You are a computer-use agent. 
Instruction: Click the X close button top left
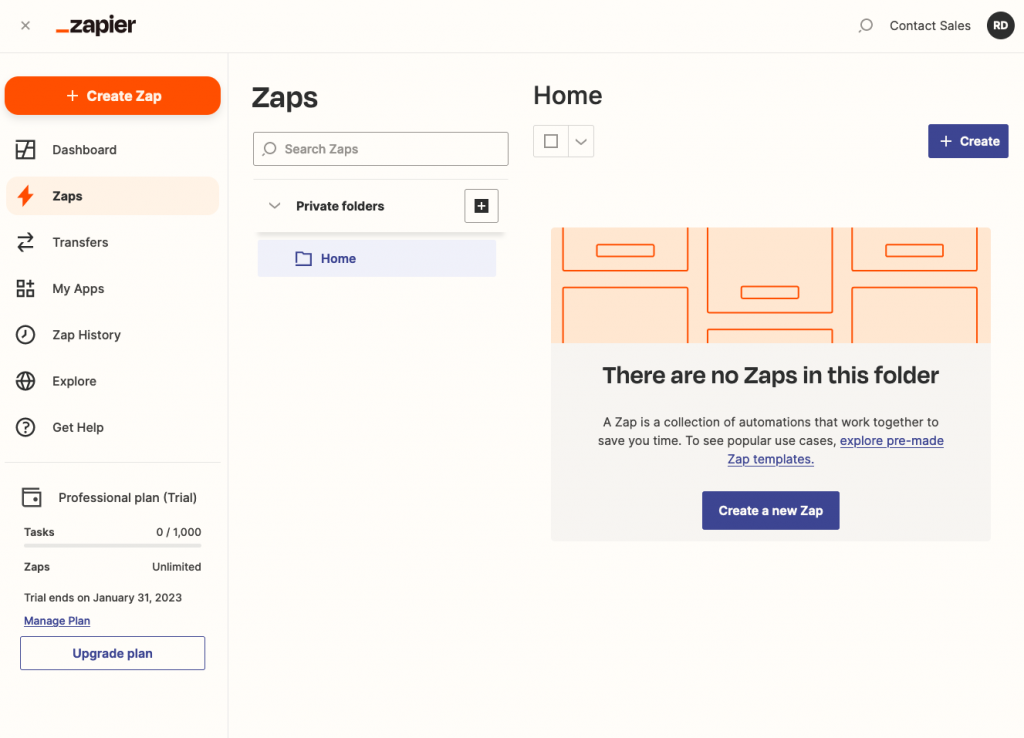24,25
